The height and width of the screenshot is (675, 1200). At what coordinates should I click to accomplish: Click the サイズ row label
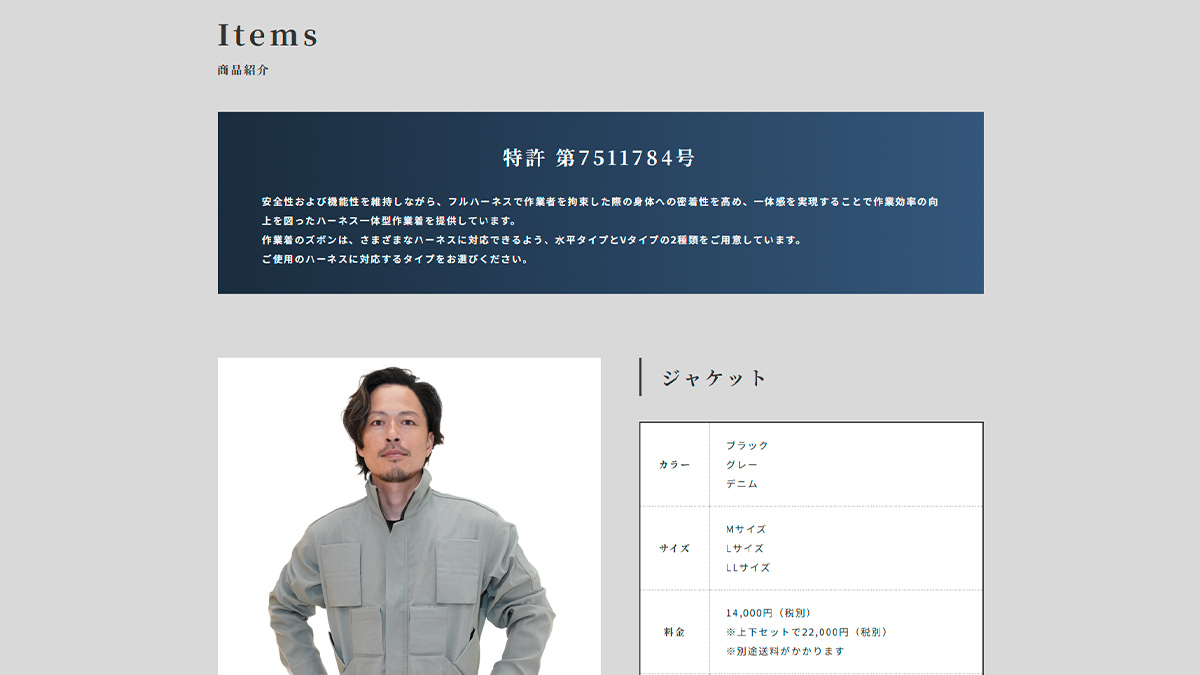(674, 549)
